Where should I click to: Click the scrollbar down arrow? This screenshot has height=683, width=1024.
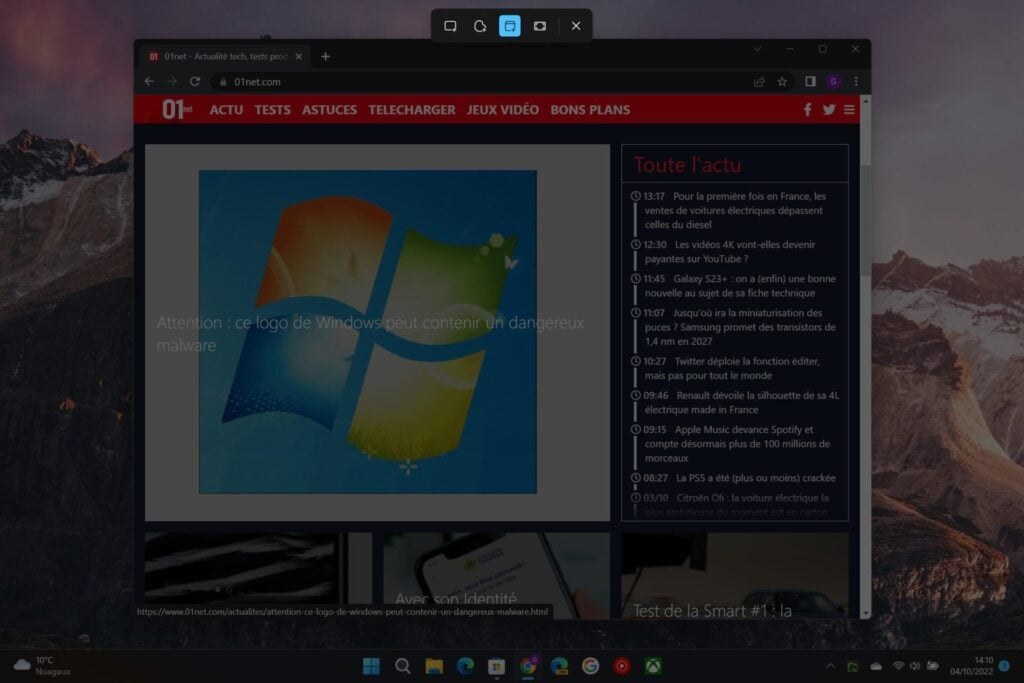[866, 614]
